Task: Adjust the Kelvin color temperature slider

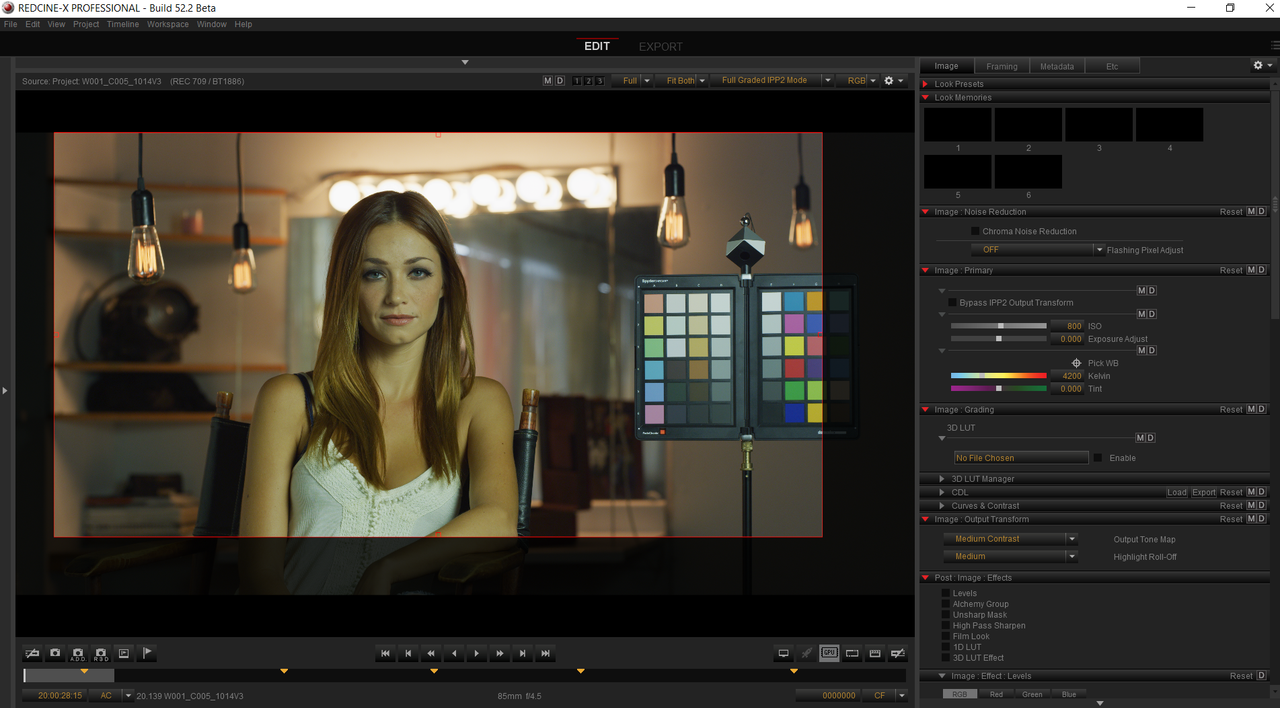Action: [x=998, y=376]
